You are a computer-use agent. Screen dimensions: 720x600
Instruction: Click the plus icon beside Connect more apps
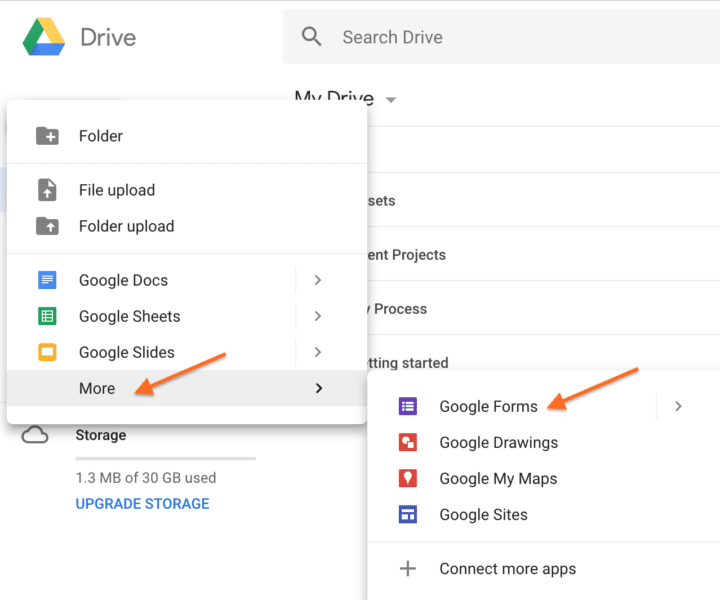click(x=408, y=568)
